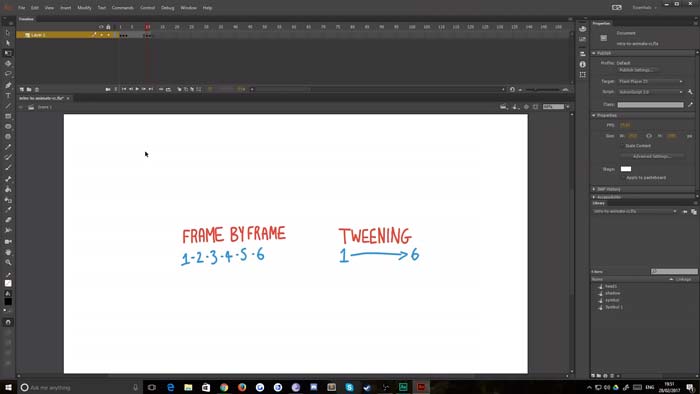Click Go to first frame button
Viewport: 700px width, 394px height.
click(124, 89)
